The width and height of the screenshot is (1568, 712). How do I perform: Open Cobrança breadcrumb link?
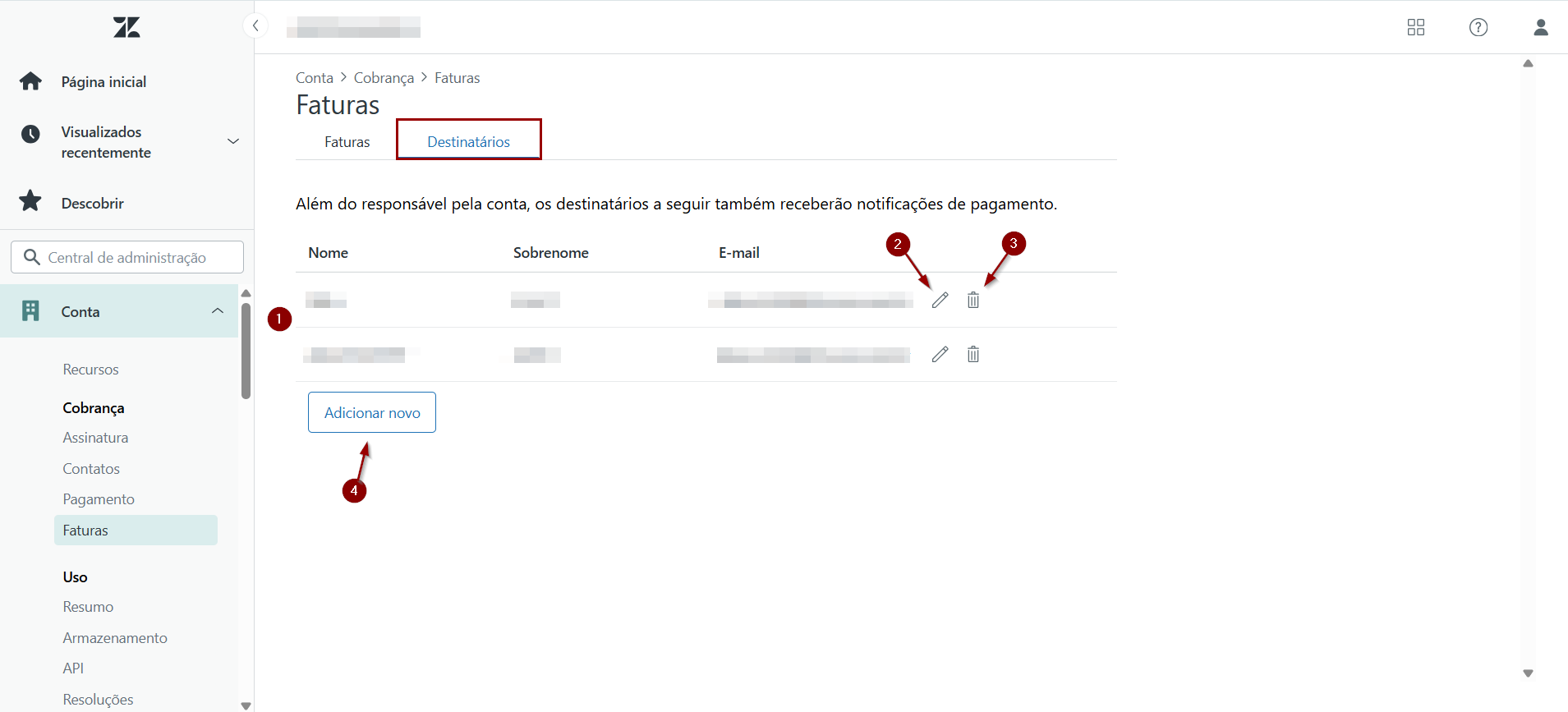pos(384,78)
